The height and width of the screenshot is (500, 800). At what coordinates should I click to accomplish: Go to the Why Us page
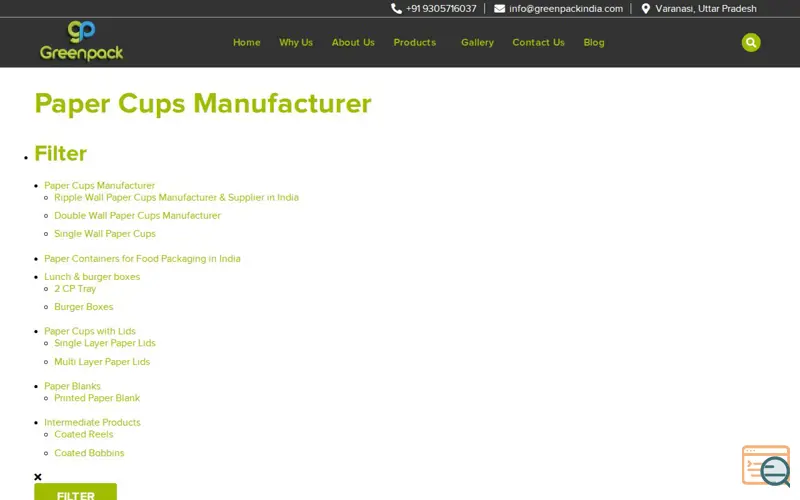point(296,42)
